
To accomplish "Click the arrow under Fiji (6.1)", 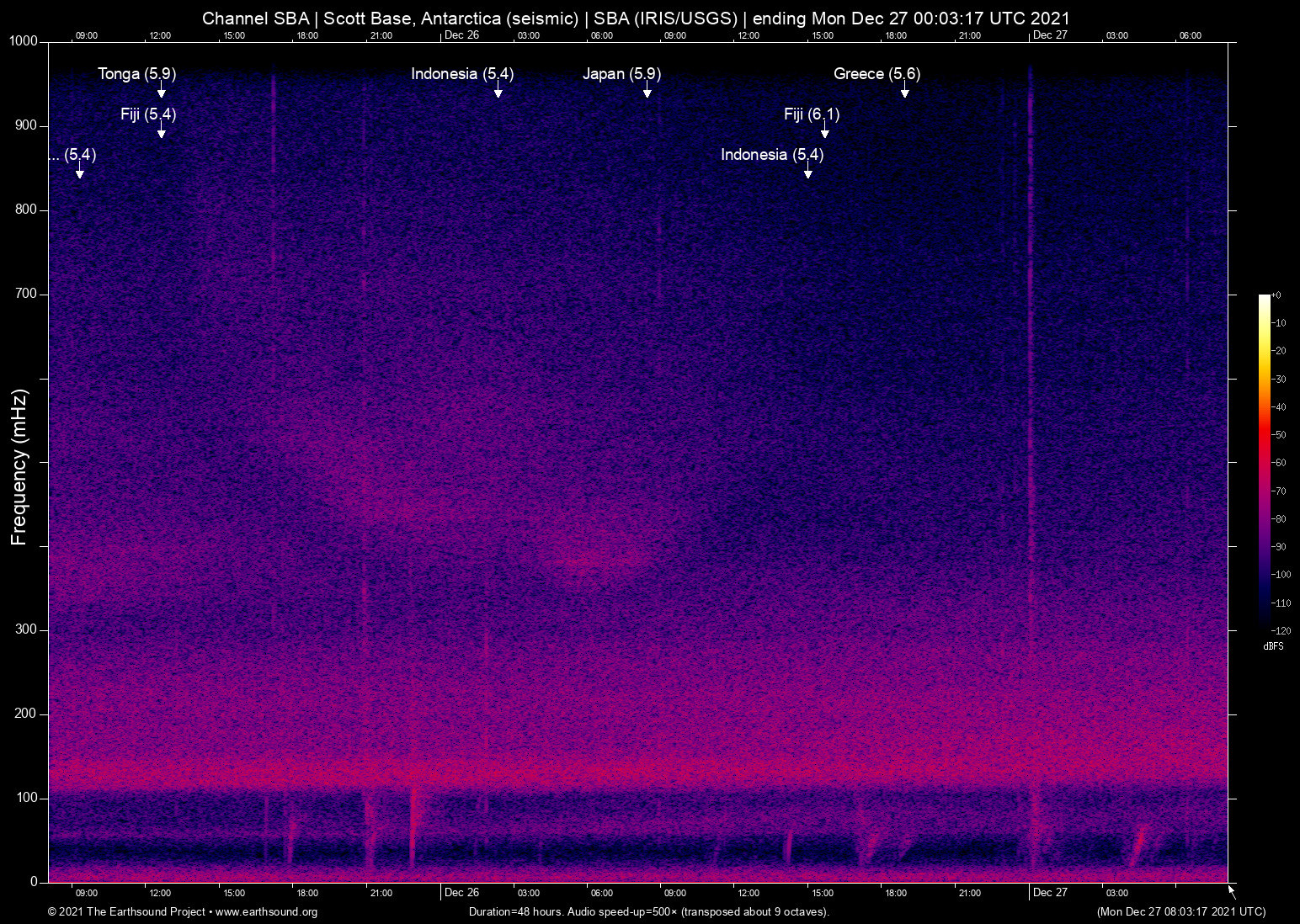I will tap(824, 132).
